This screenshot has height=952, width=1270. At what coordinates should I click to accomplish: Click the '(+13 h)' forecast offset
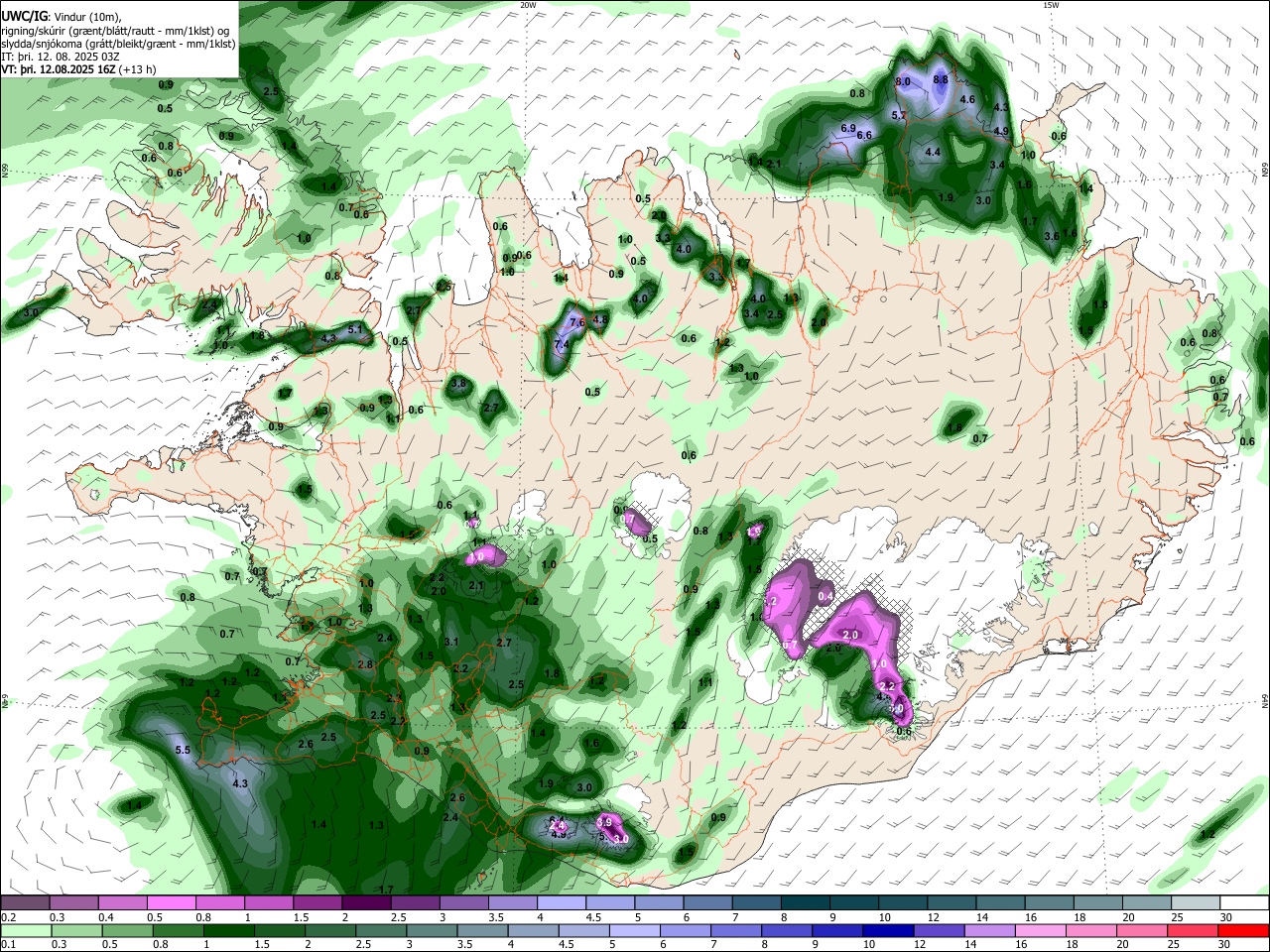pos(137,69)
